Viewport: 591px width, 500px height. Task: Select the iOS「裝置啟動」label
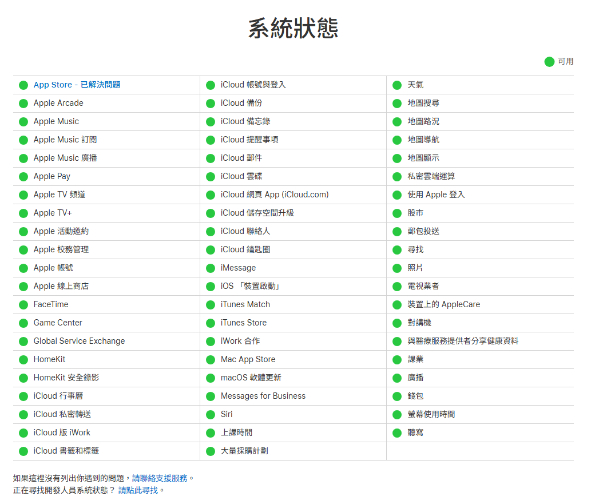pos(250,286)
